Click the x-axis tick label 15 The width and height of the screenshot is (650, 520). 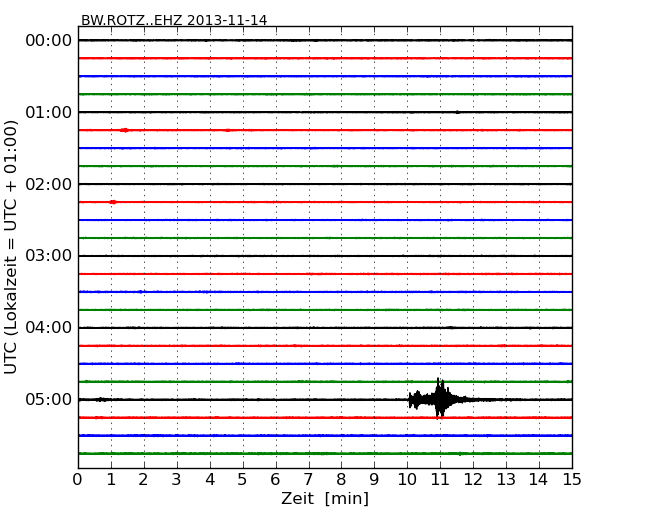point(572,480)
